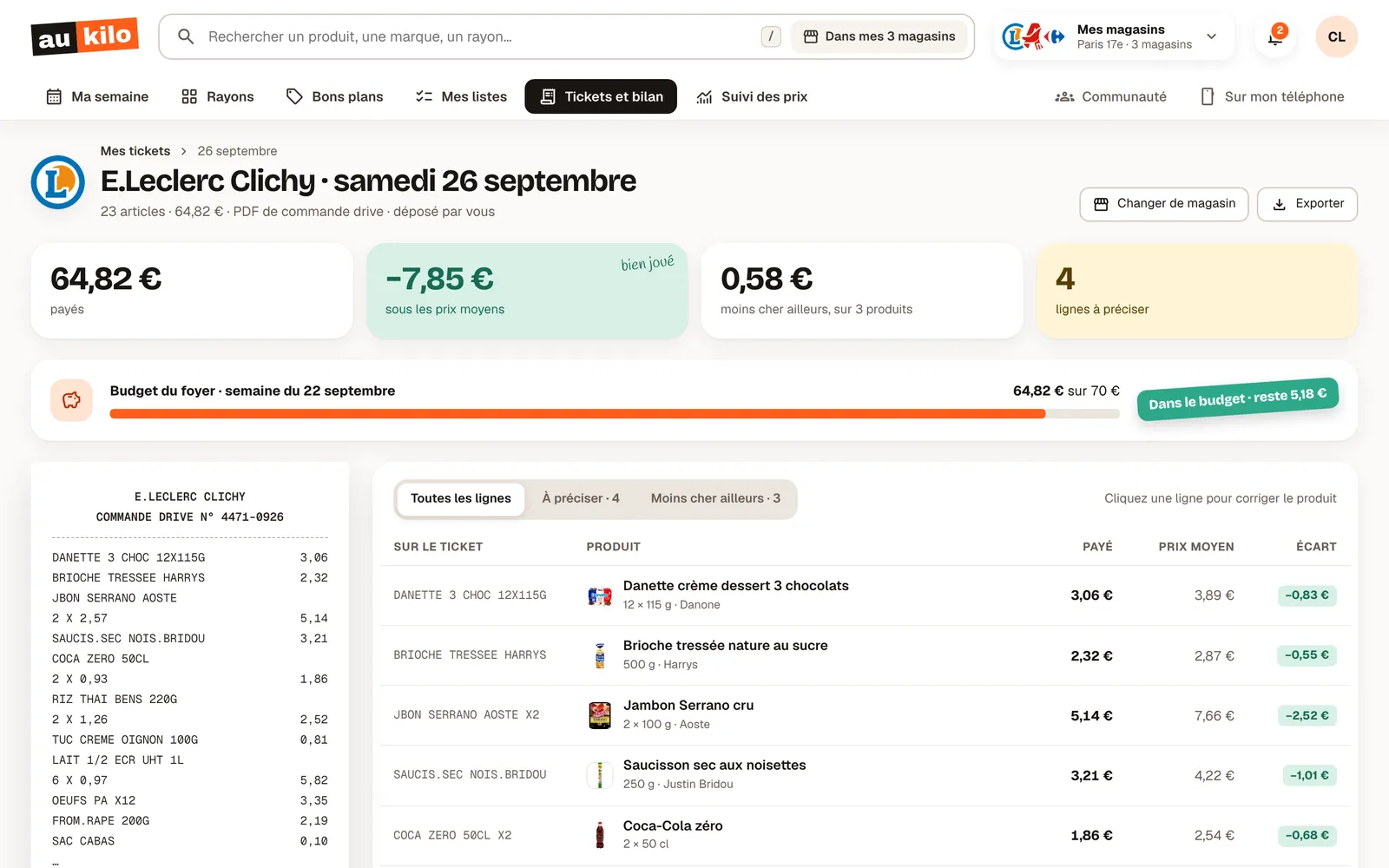Click the 0,58 € moins cher ailleurs card
This screenshot has width=1389, height=868.
tap(862, 291)
